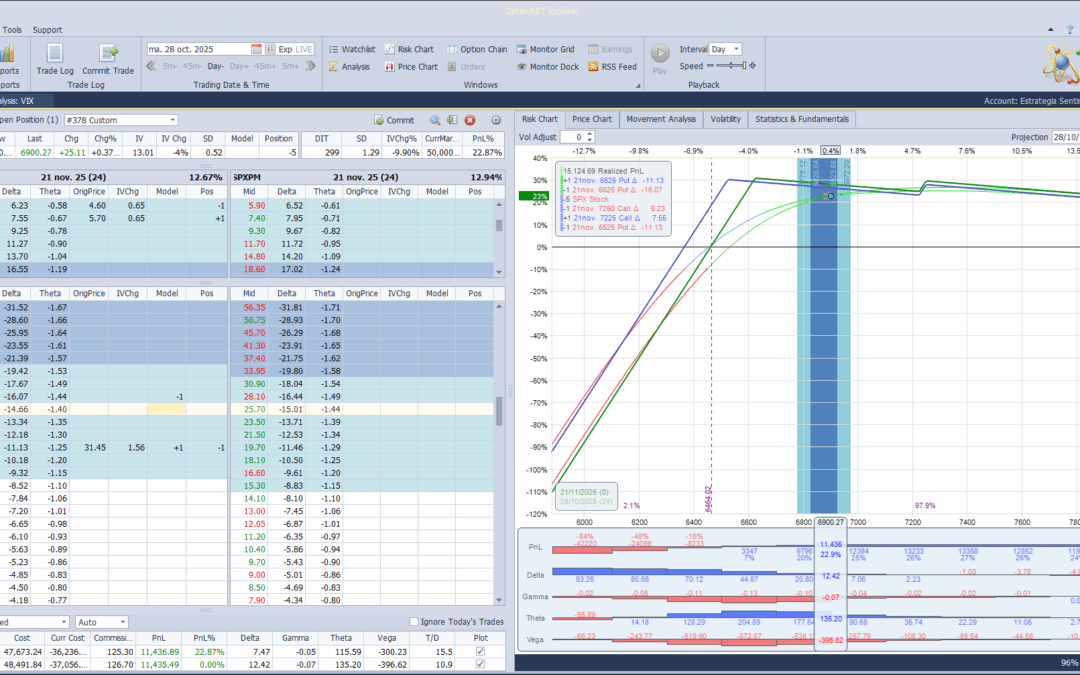Switch to Statistics & Fundamentals tab
Viewport: 1080px width, 675px height.
pos(802,119)
